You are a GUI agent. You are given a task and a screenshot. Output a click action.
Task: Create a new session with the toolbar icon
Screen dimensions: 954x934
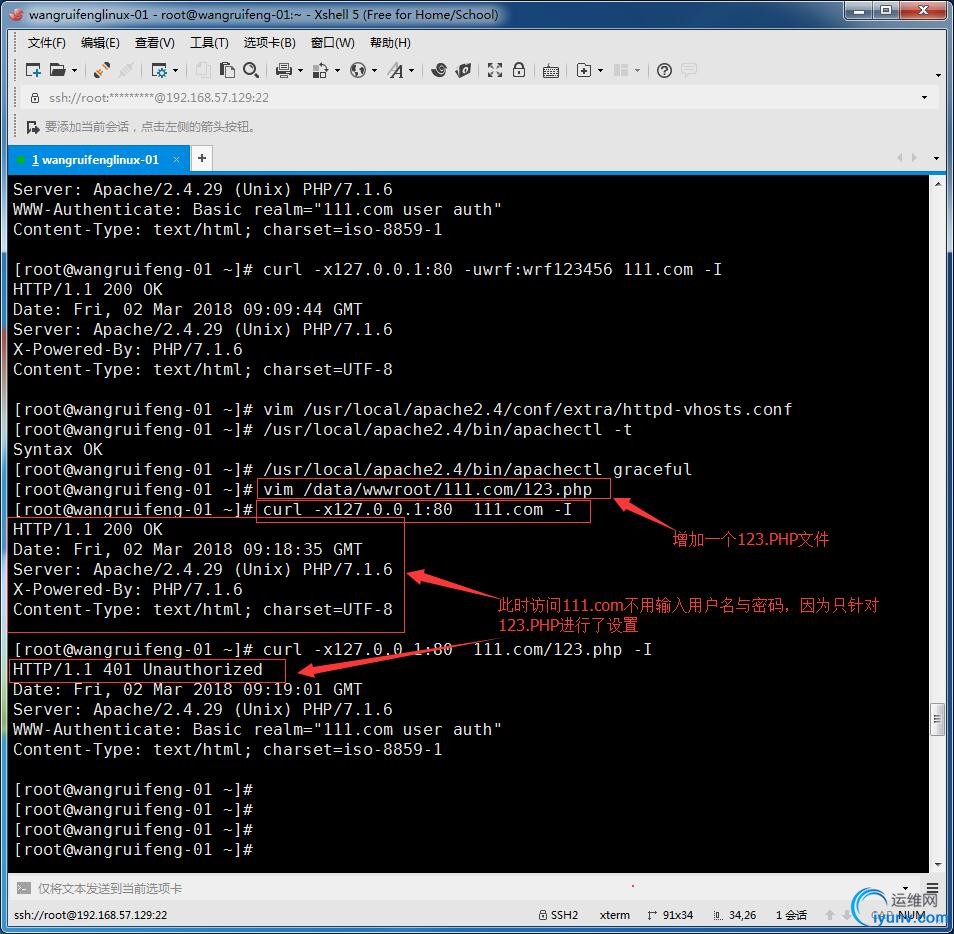[33, 71]
